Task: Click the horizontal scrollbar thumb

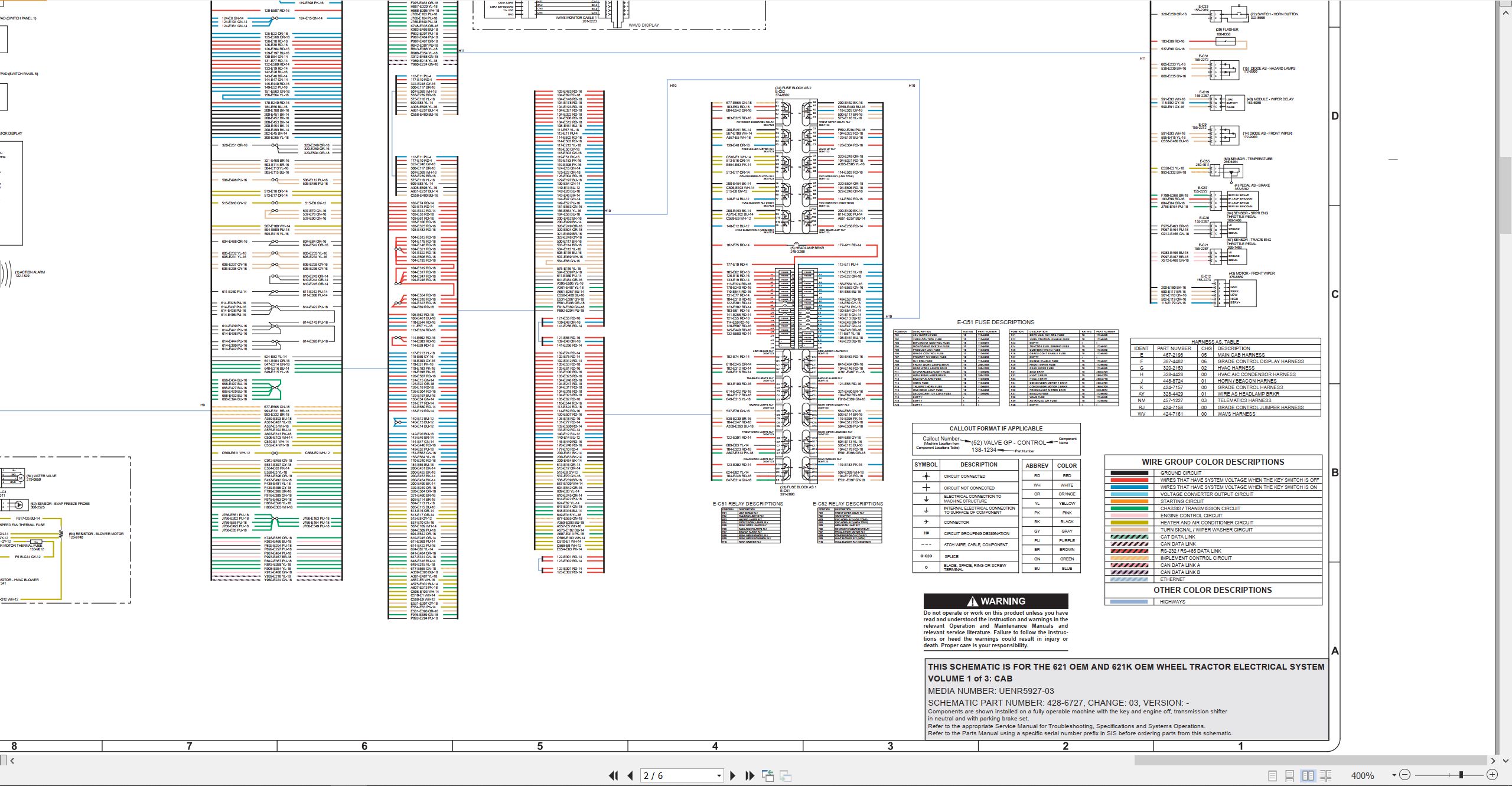Action: click(1310, 761)
